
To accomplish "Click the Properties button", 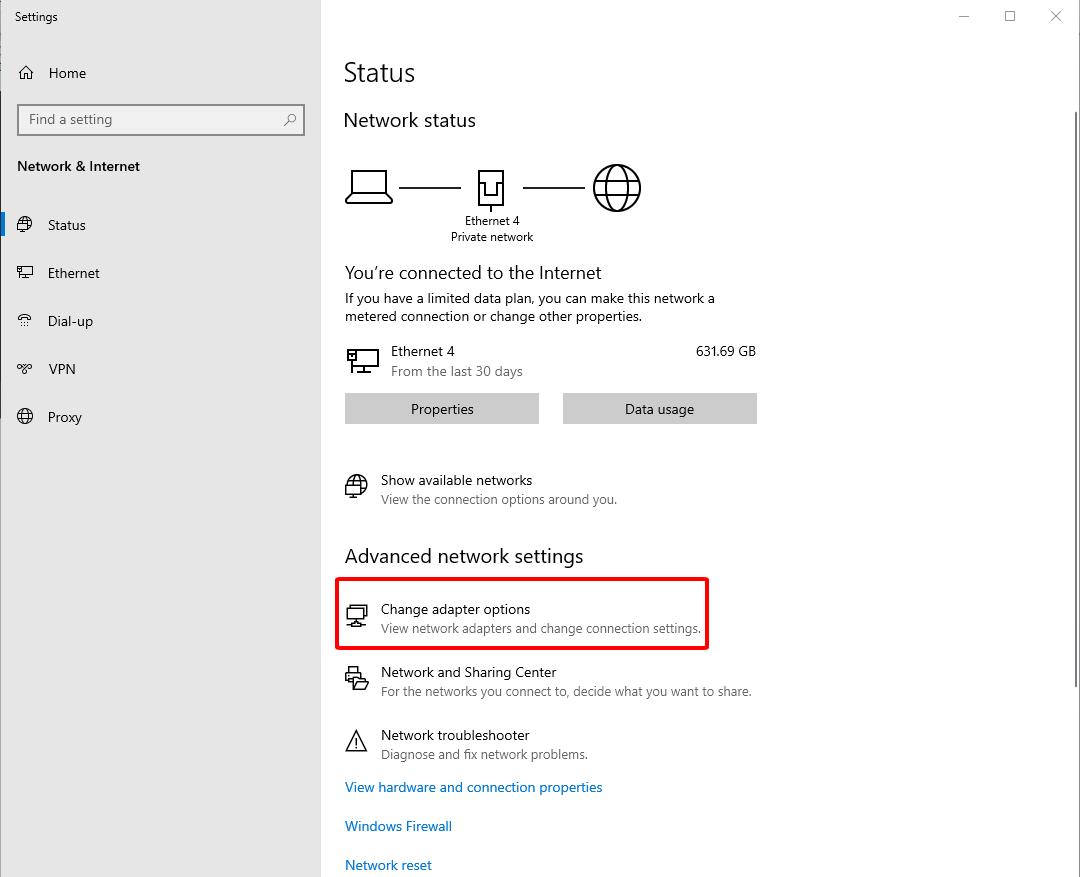I will [442, 409].
